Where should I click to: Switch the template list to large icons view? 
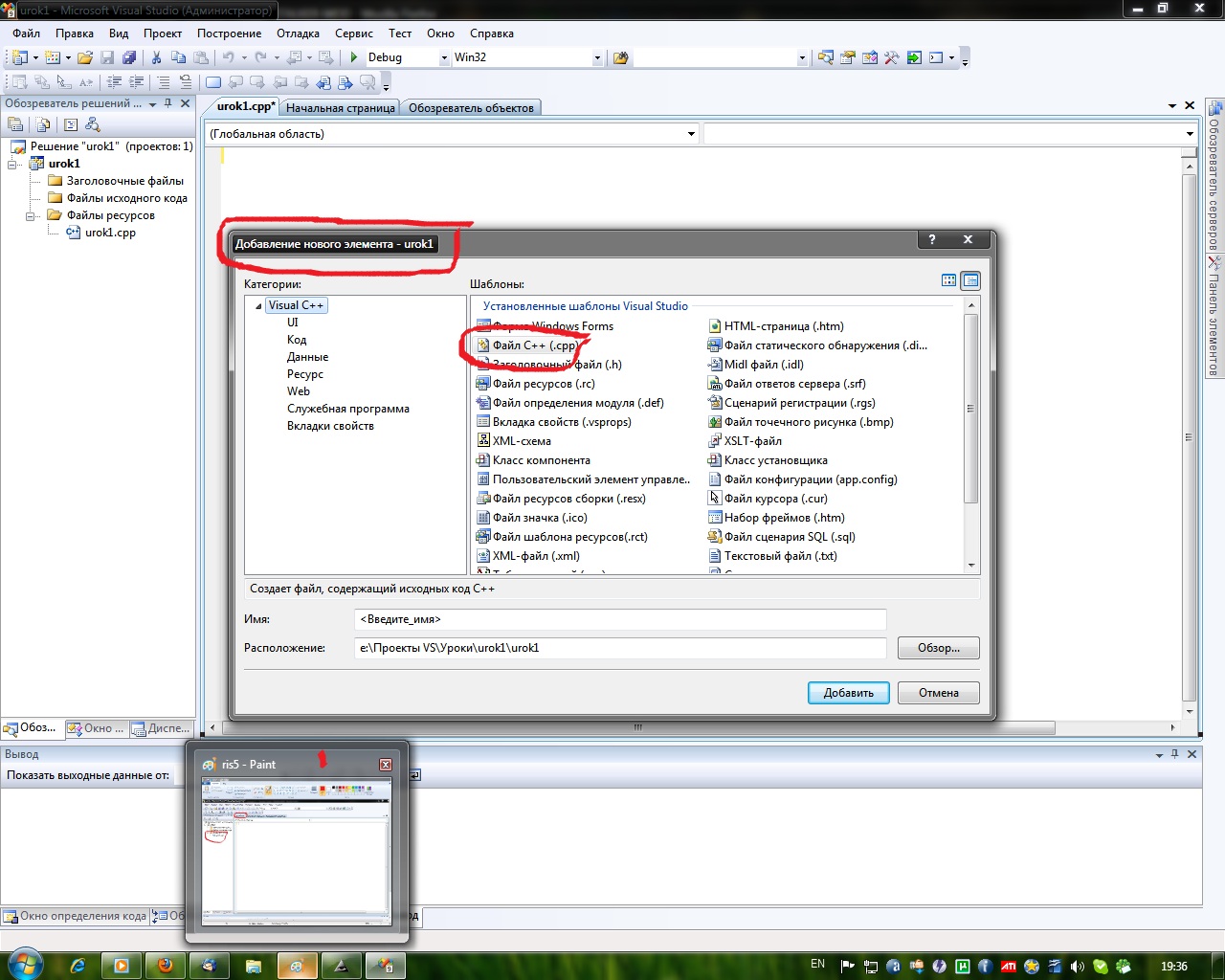pos(949,280)
